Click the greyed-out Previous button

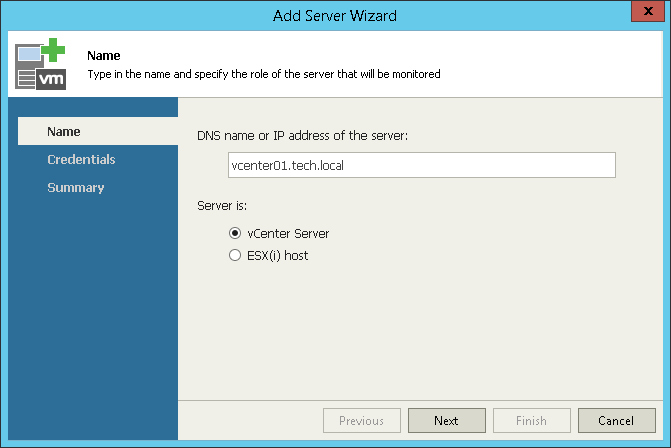click(x=361, y=421)
